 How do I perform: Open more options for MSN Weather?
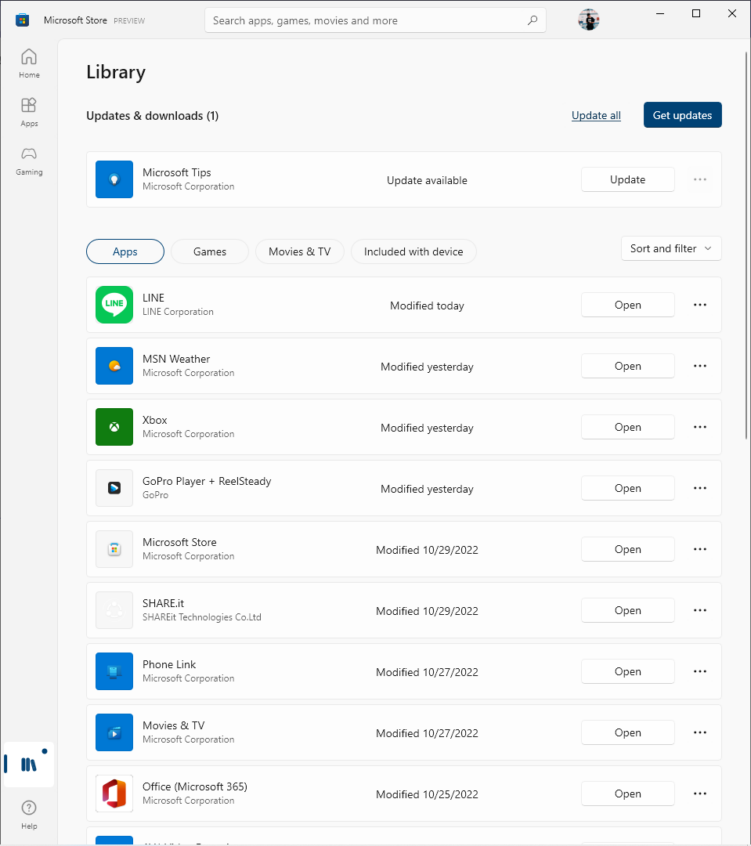(x=700, y=366)
